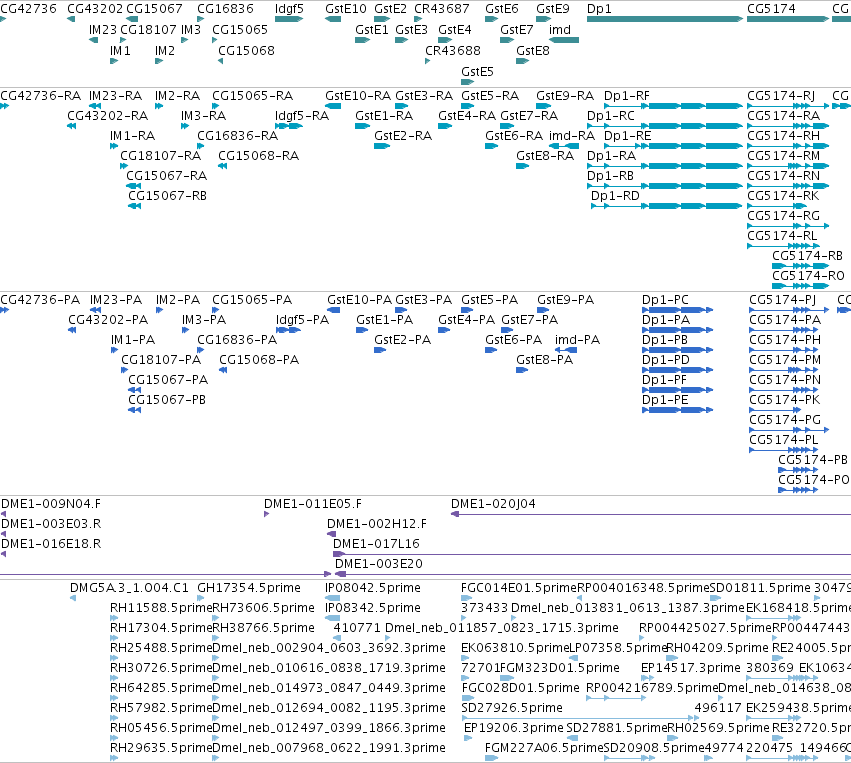The width and height of the screenshot is (851, 763).
Task: Select protein imd-PA label
Action: 577,340
